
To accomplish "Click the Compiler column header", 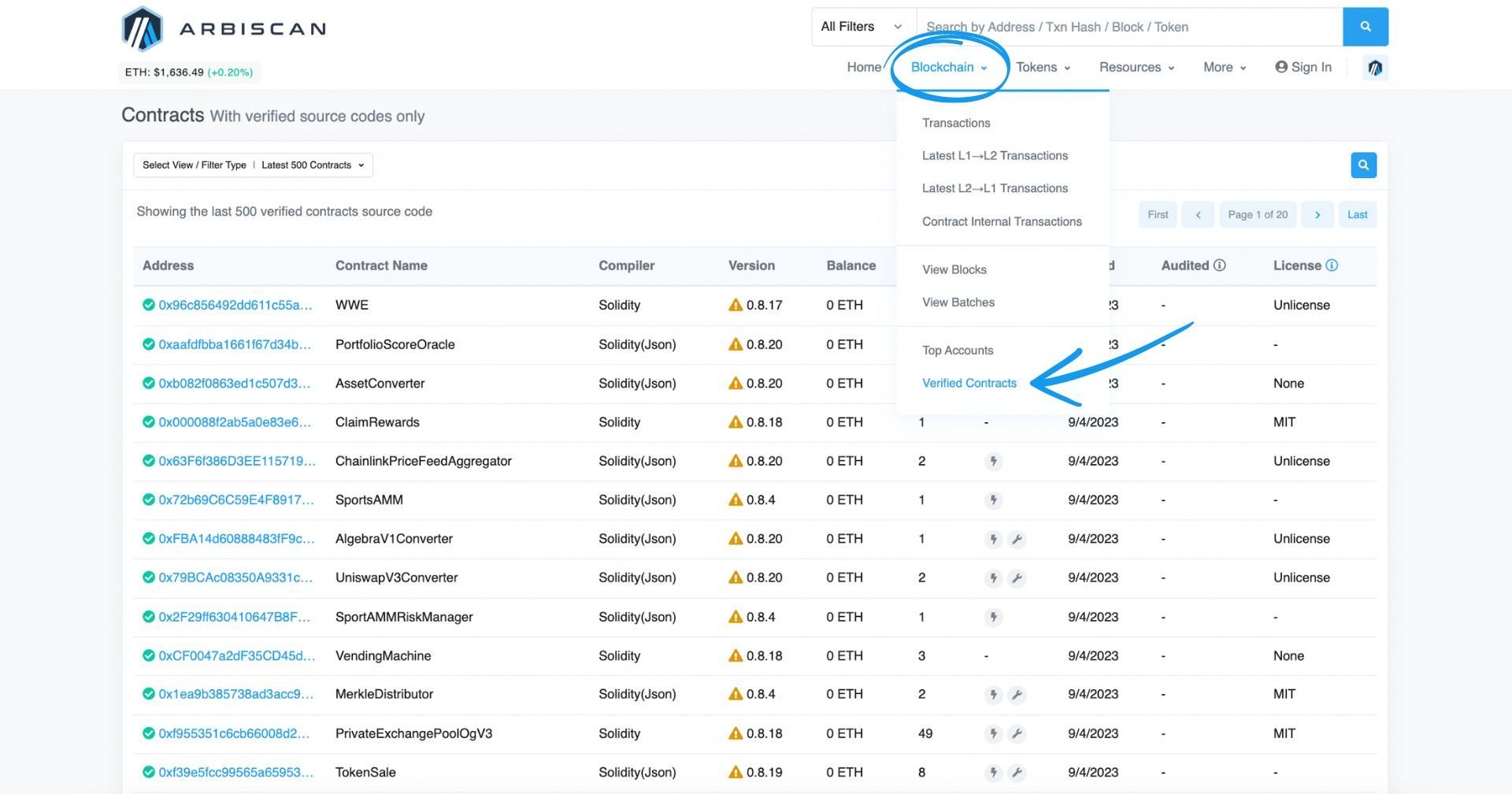I will [626, 265].
